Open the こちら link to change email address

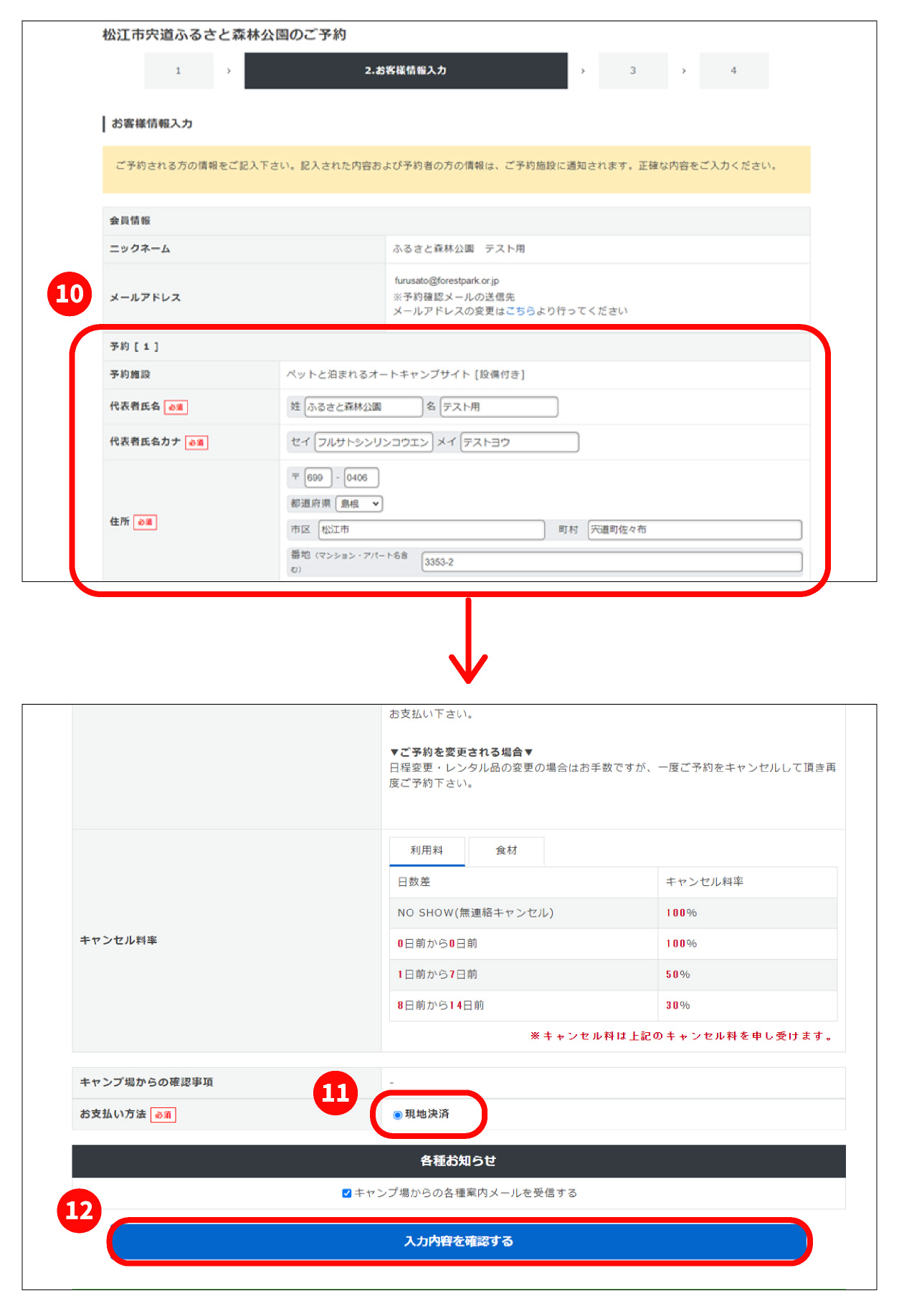pos(520,311)
